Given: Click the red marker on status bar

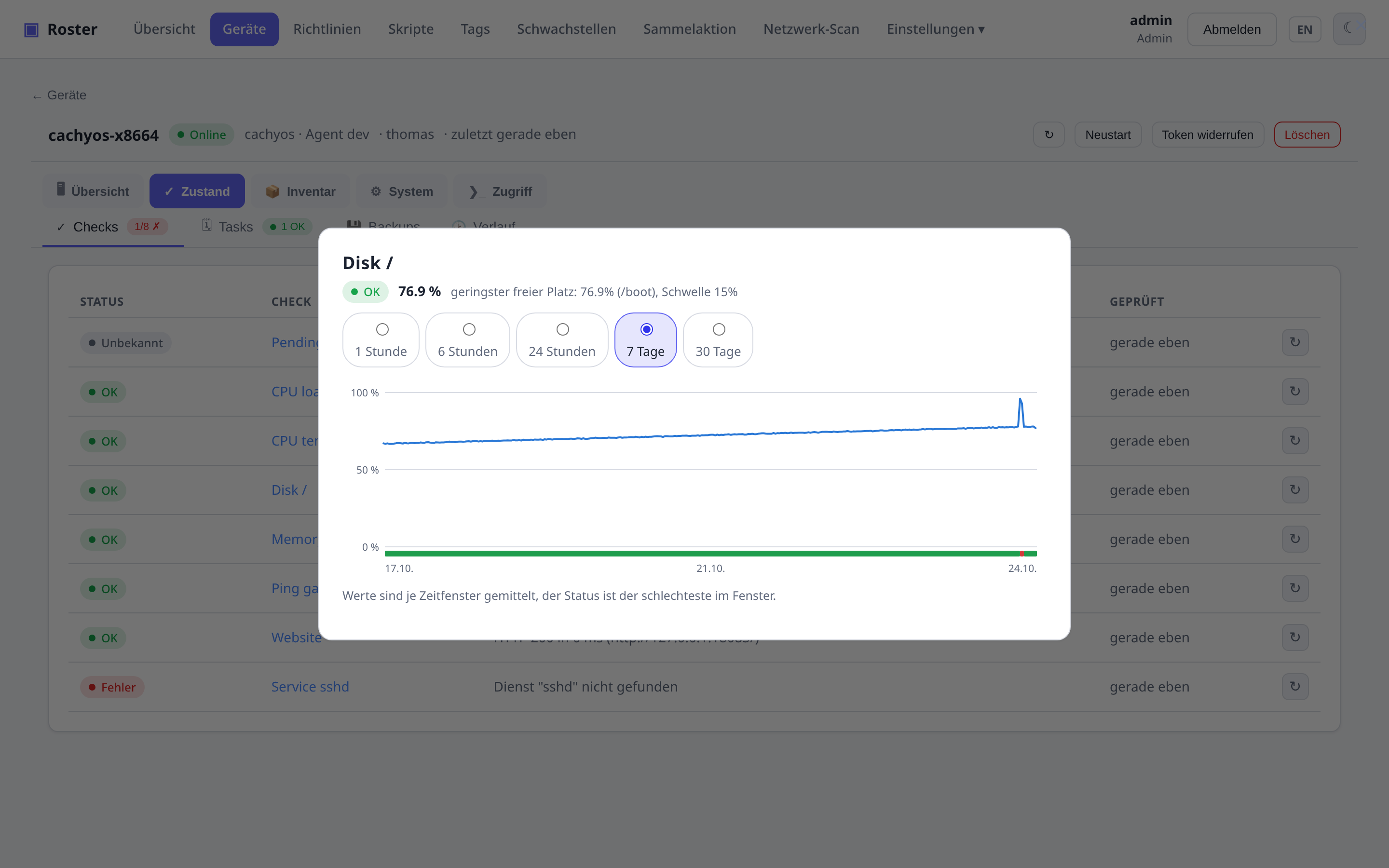Looking at the screenshot, I should pos(1021,554).
